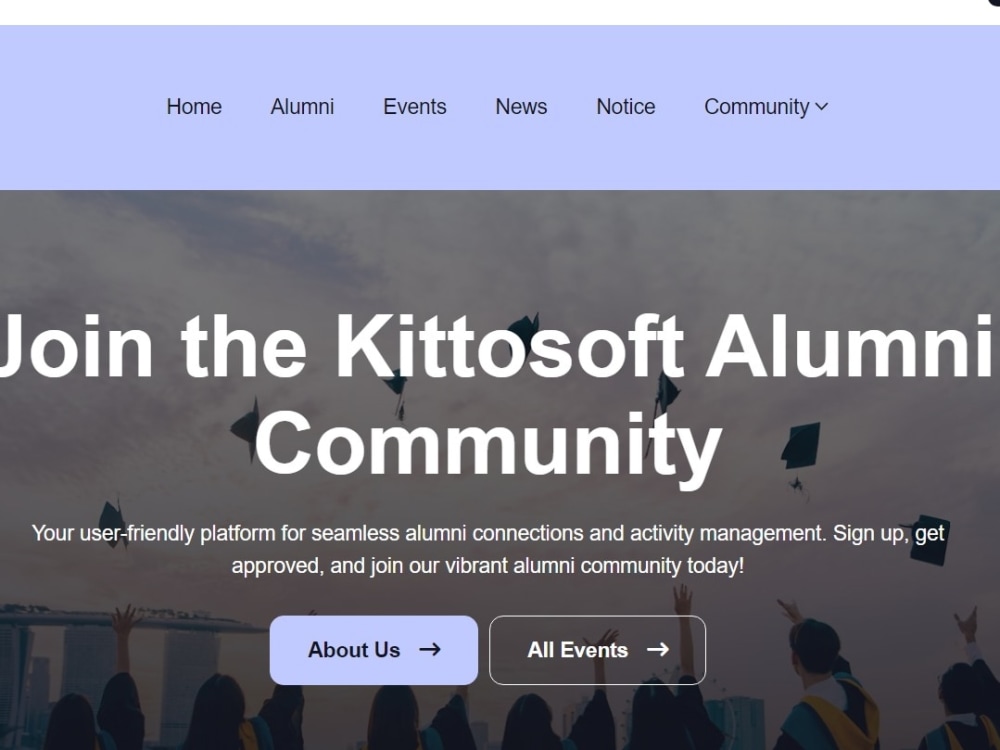Click the About Us button

pos(373,650)
